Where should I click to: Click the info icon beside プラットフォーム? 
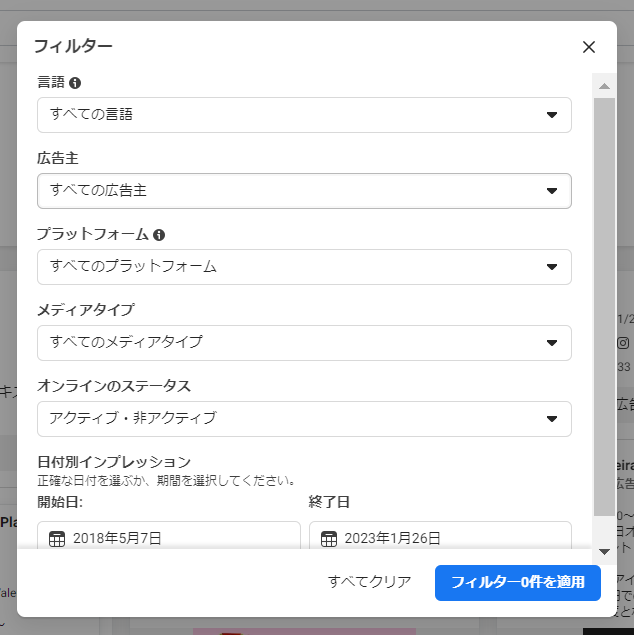[x=159, y=235]
